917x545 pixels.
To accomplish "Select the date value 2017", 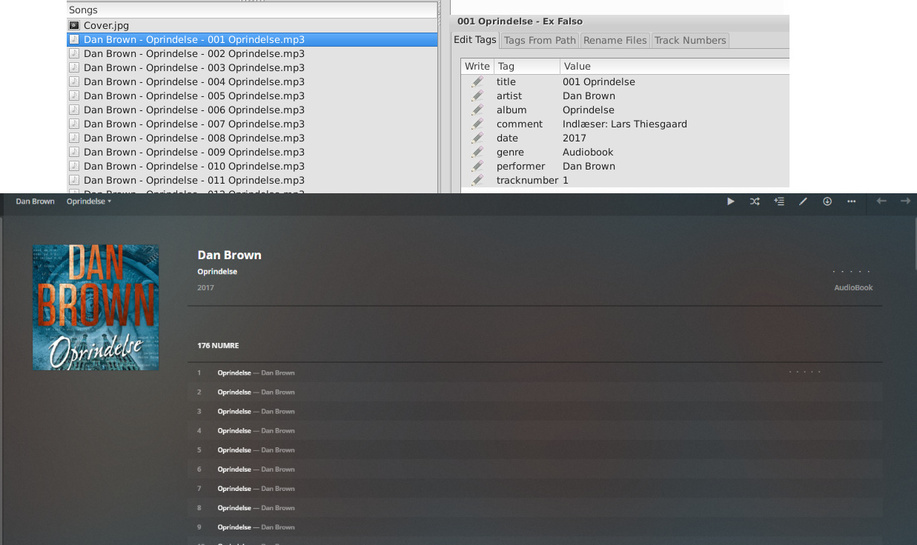I will 574,138.
